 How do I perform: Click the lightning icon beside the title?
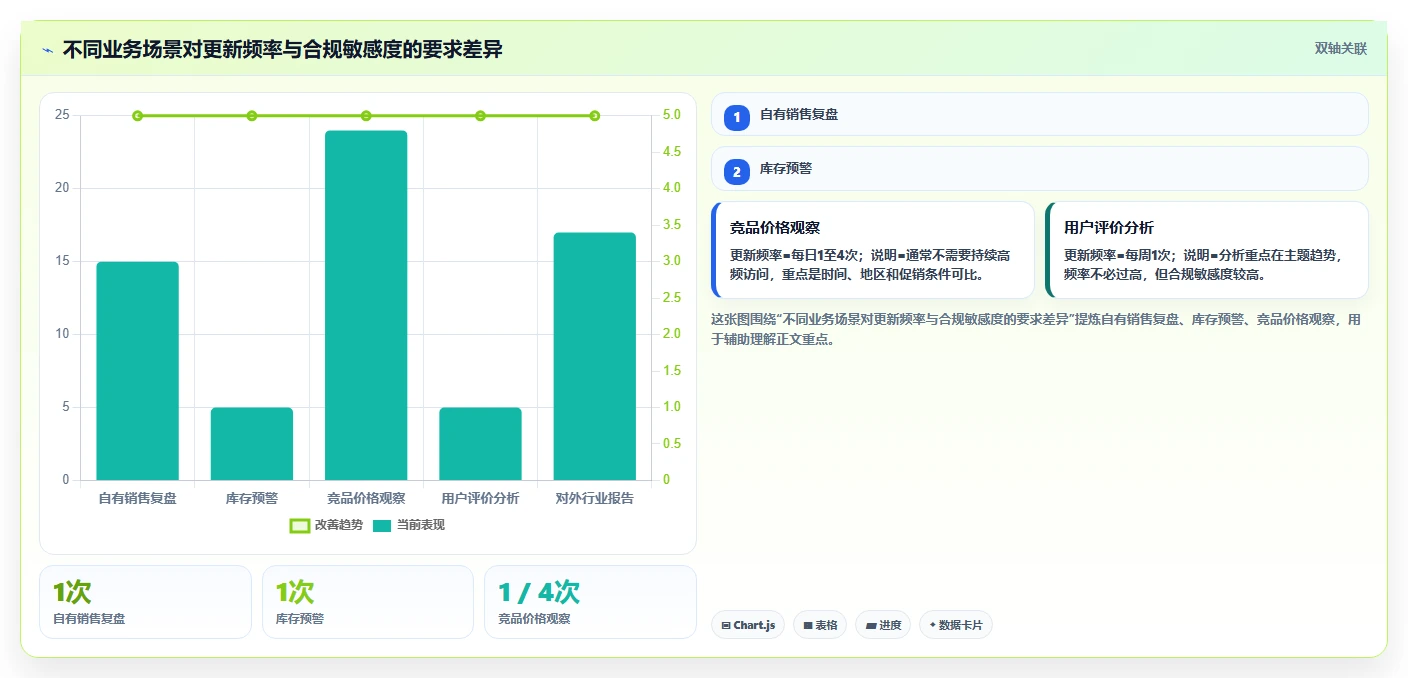[x=47, y=50]
